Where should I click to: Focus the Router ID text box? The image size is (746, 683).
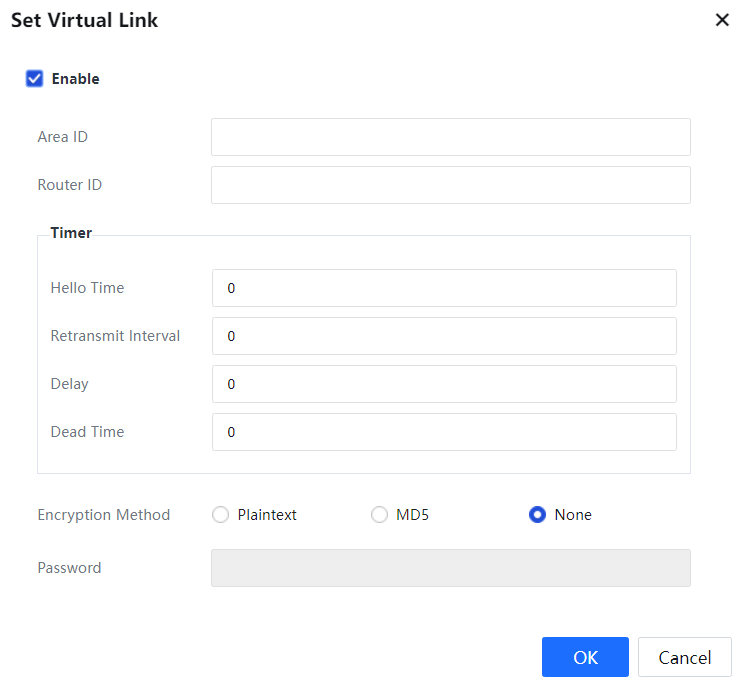[450, 185]
